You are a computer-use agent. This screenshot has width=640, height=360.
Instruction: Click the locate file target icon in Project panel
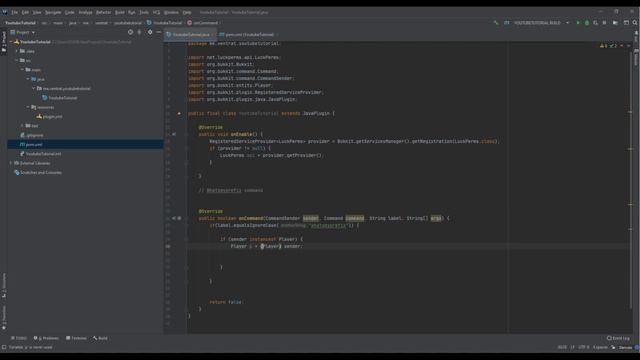[130, 32]
